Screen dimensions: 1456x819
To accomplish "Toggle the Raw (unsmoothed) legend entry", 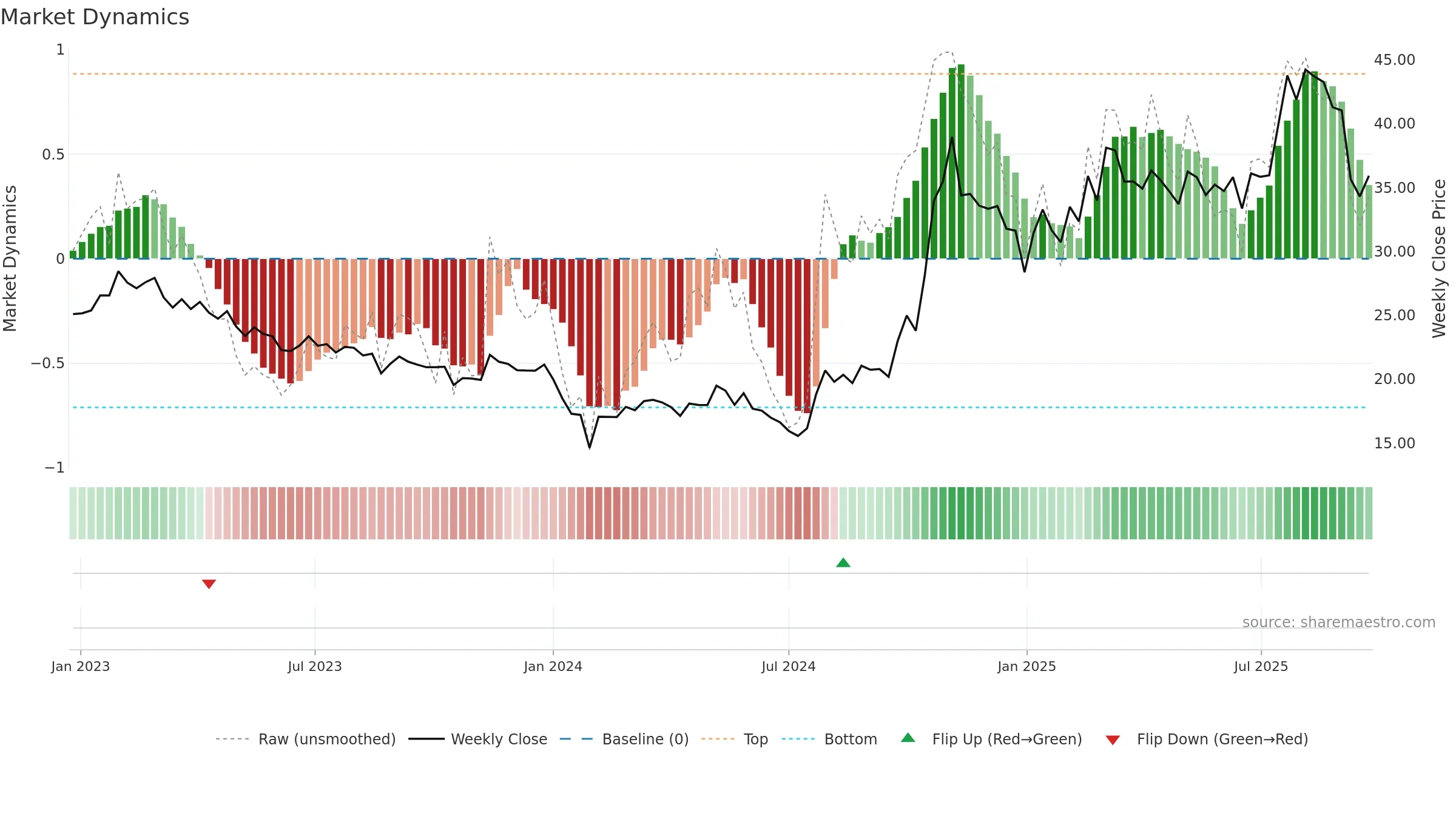I will pyautogui.click(x=306, y=739).
